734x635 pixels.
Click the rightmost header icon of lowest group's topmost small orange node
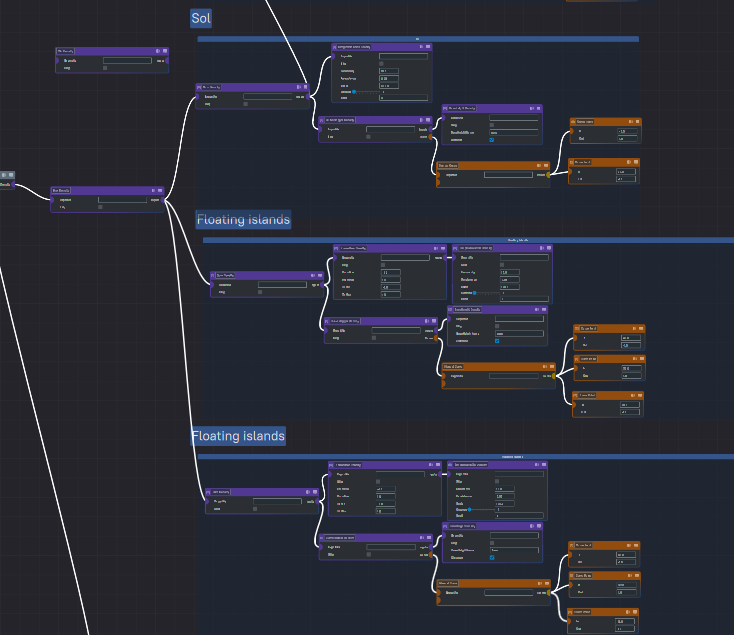636,545
